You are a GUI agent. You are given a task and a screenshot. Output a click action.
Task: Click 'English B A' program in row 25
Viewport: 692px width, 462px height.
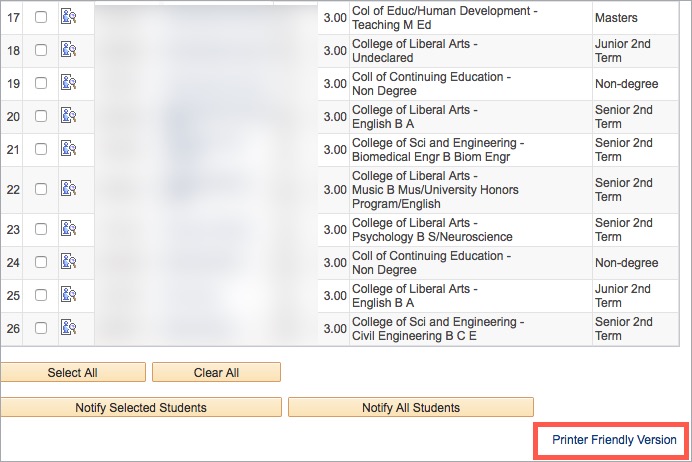pos(383,303)
